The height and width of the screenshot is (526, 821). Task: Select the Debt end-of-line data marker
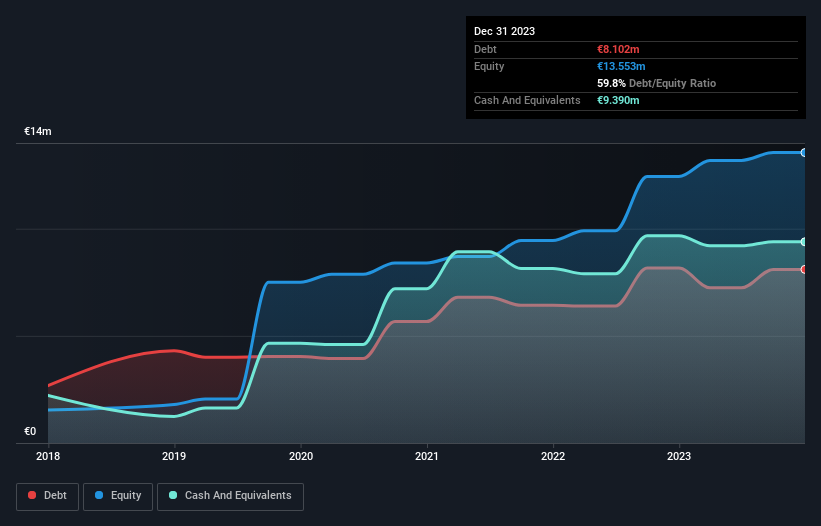click(x=804, y=270)
